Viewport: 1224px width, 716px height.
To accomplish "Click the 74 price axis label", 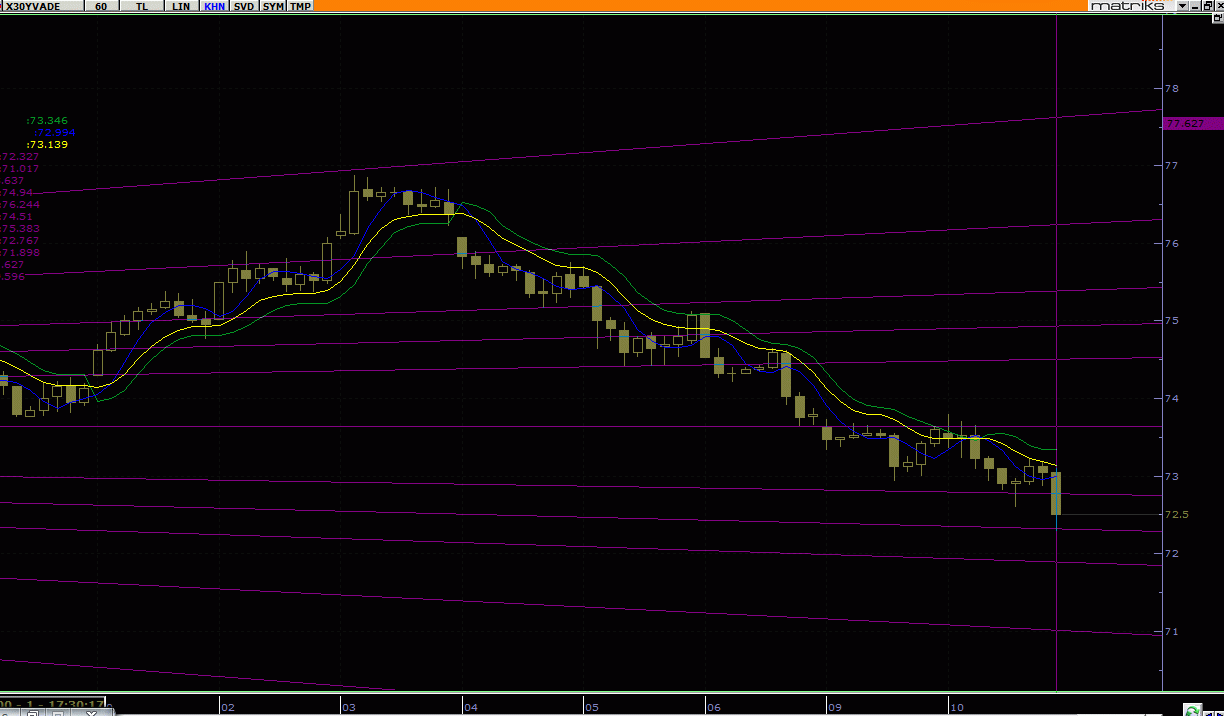I will (1172, 399).
